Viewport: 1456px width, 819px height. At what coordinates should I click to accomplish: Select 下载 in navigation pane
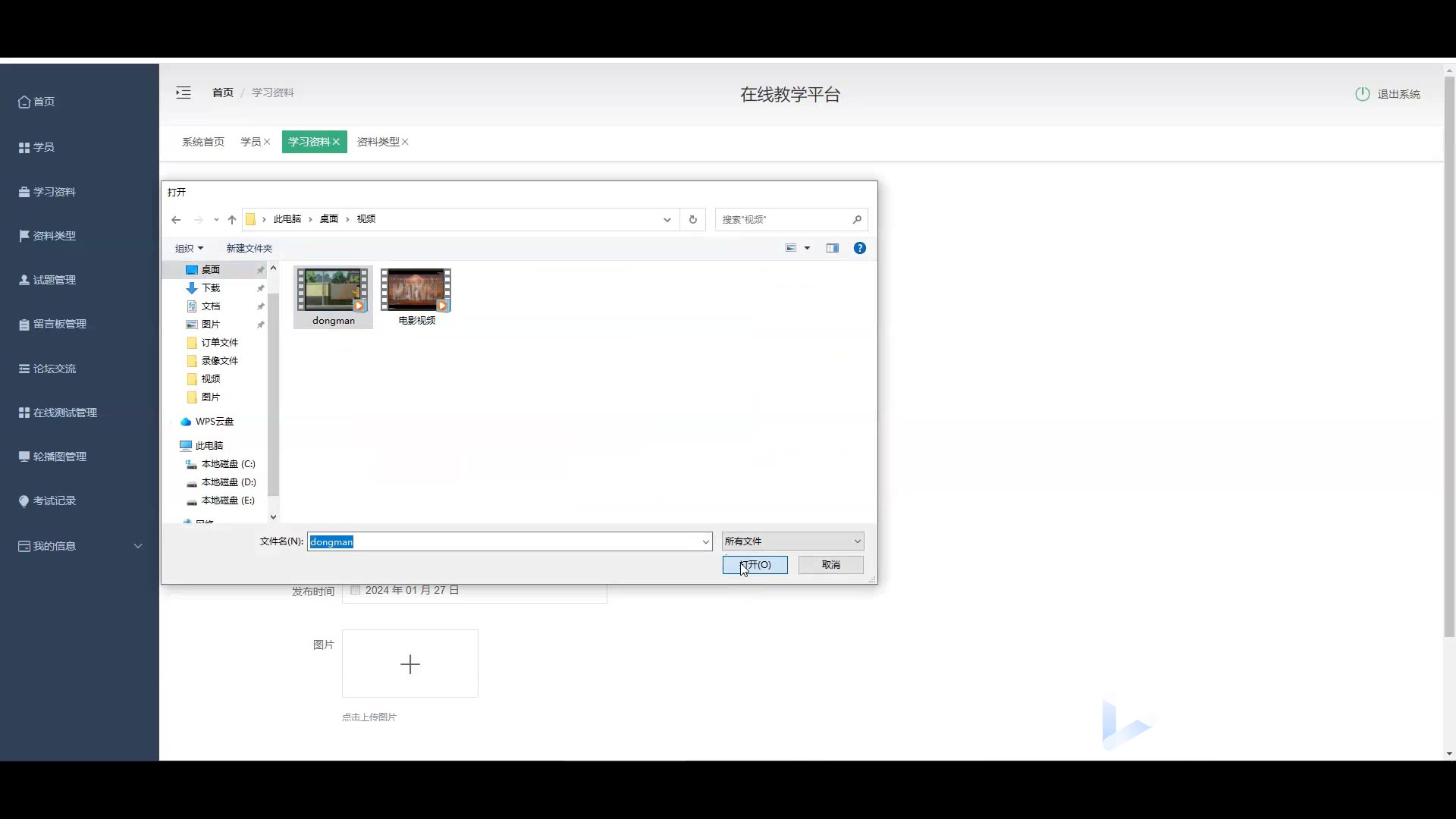click(211, 288)
